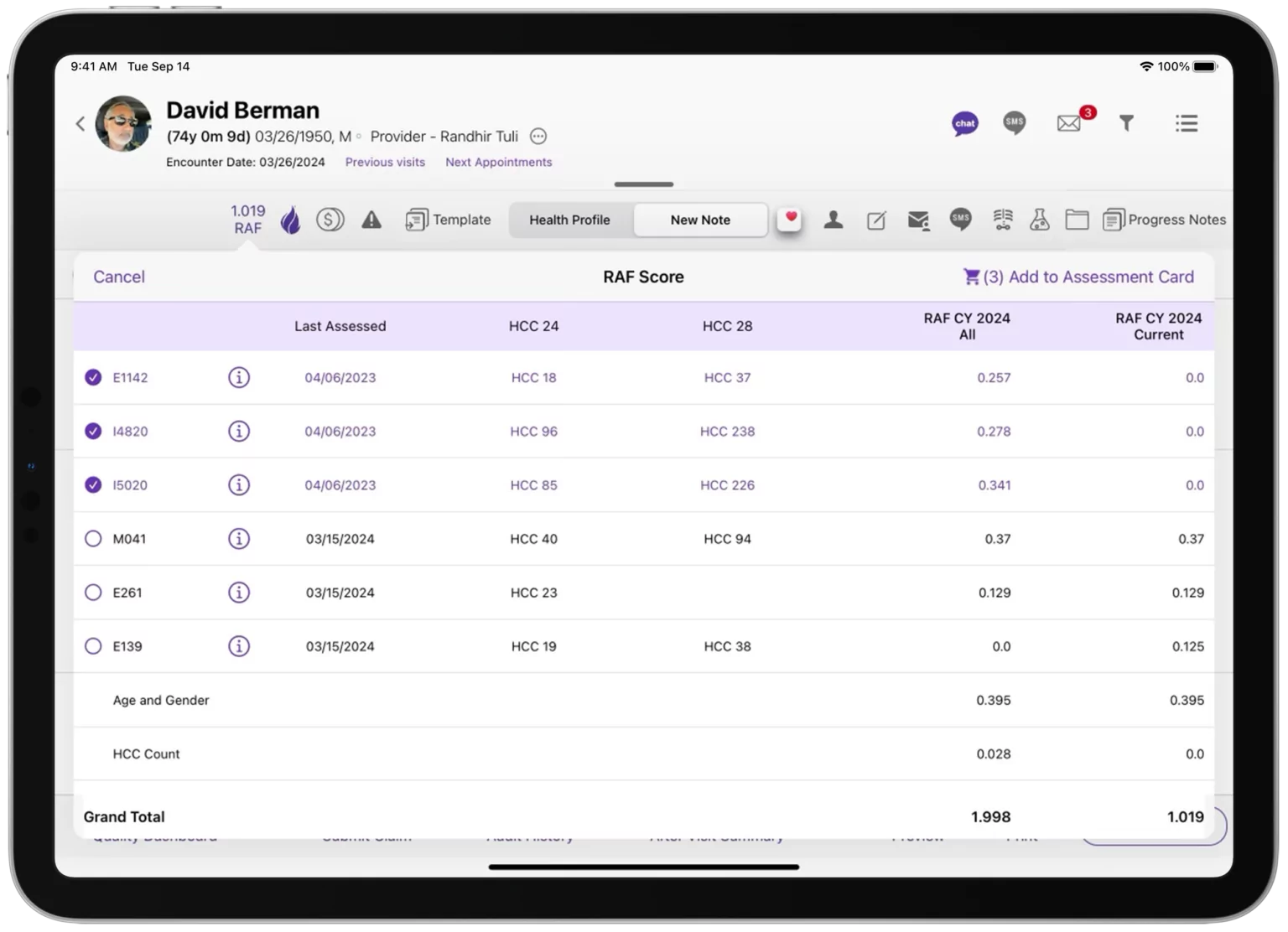Open the lab flask icon
Viewport: 1288px width, 932px height.
coord(1039,220)
